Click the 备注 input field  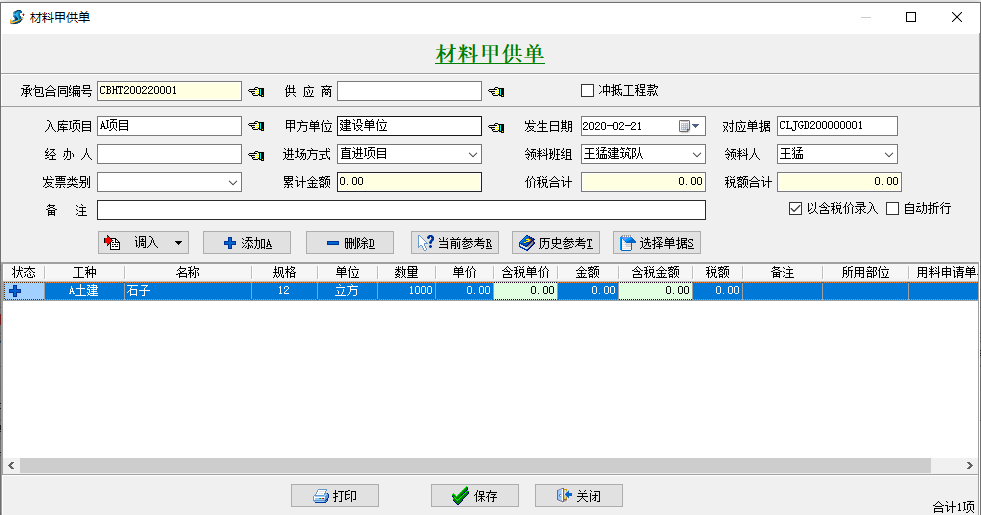point(401,210)
